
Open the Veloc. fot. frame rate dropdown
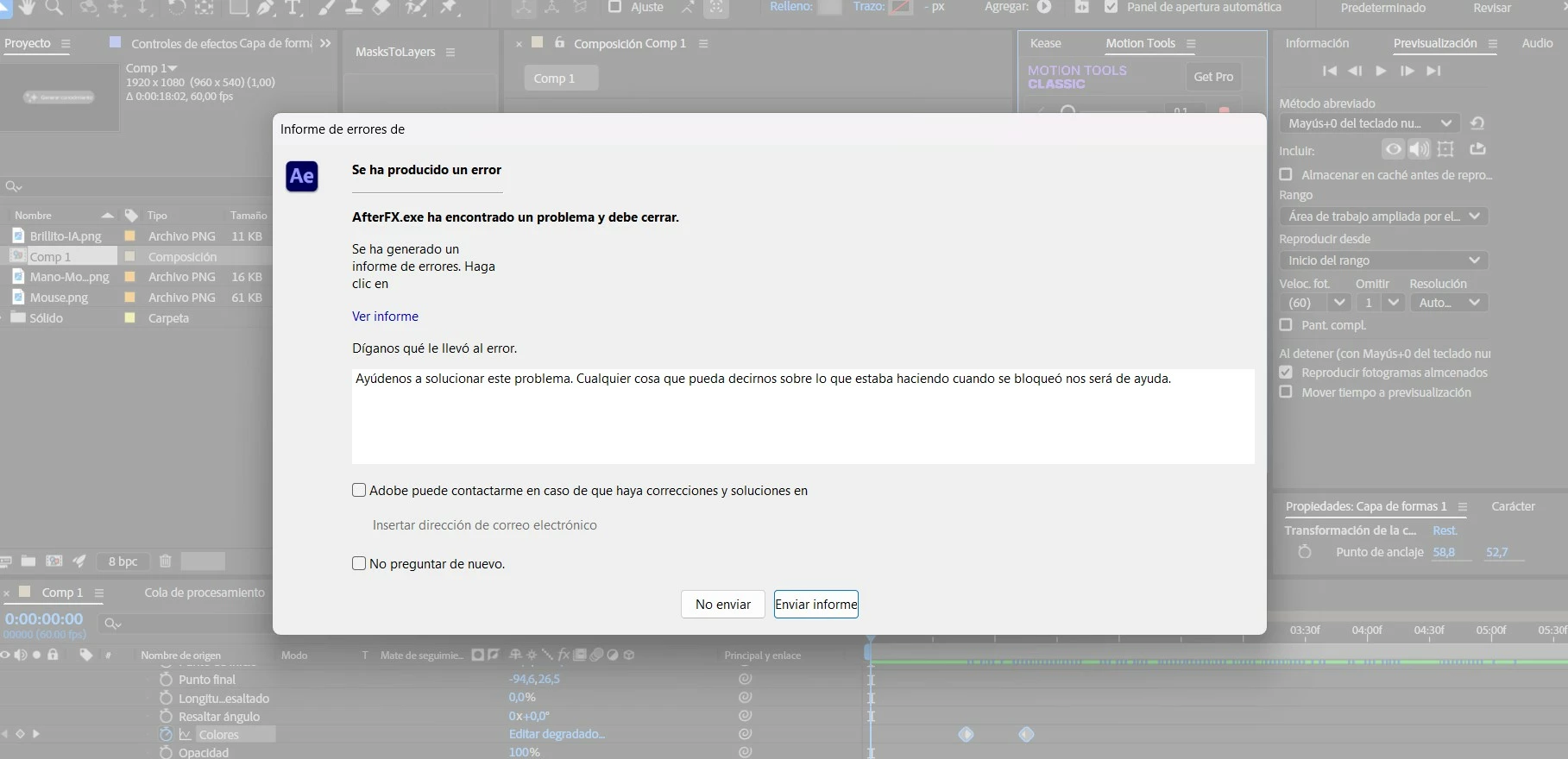(1314, 303)
